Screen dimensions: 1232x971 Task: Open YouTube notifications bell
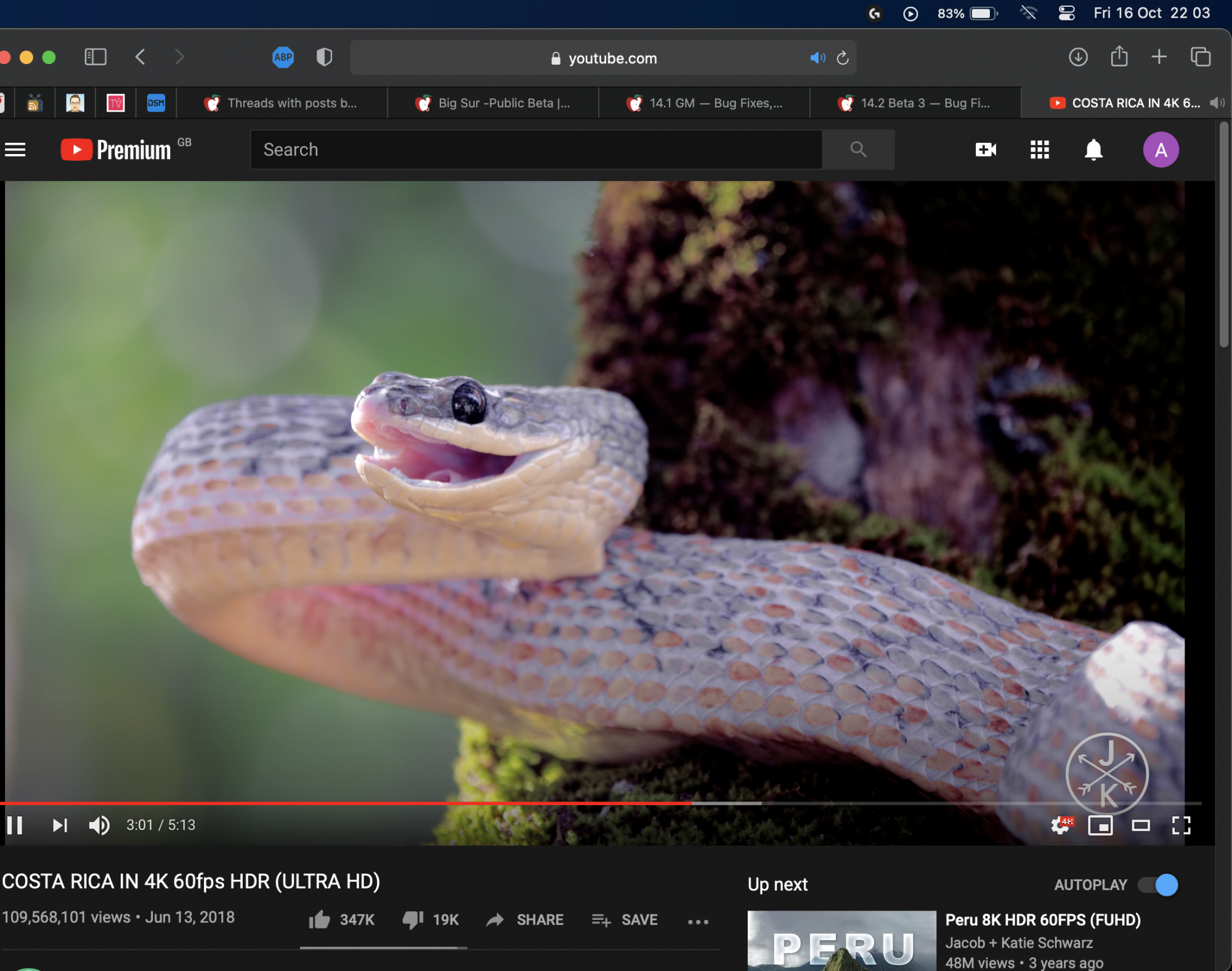[x=1093, y=150]
